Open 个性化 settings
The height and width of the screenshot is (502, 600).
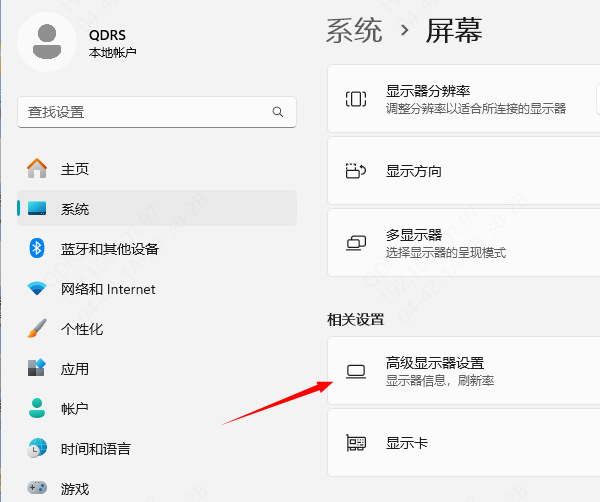(x=157, y=329)
